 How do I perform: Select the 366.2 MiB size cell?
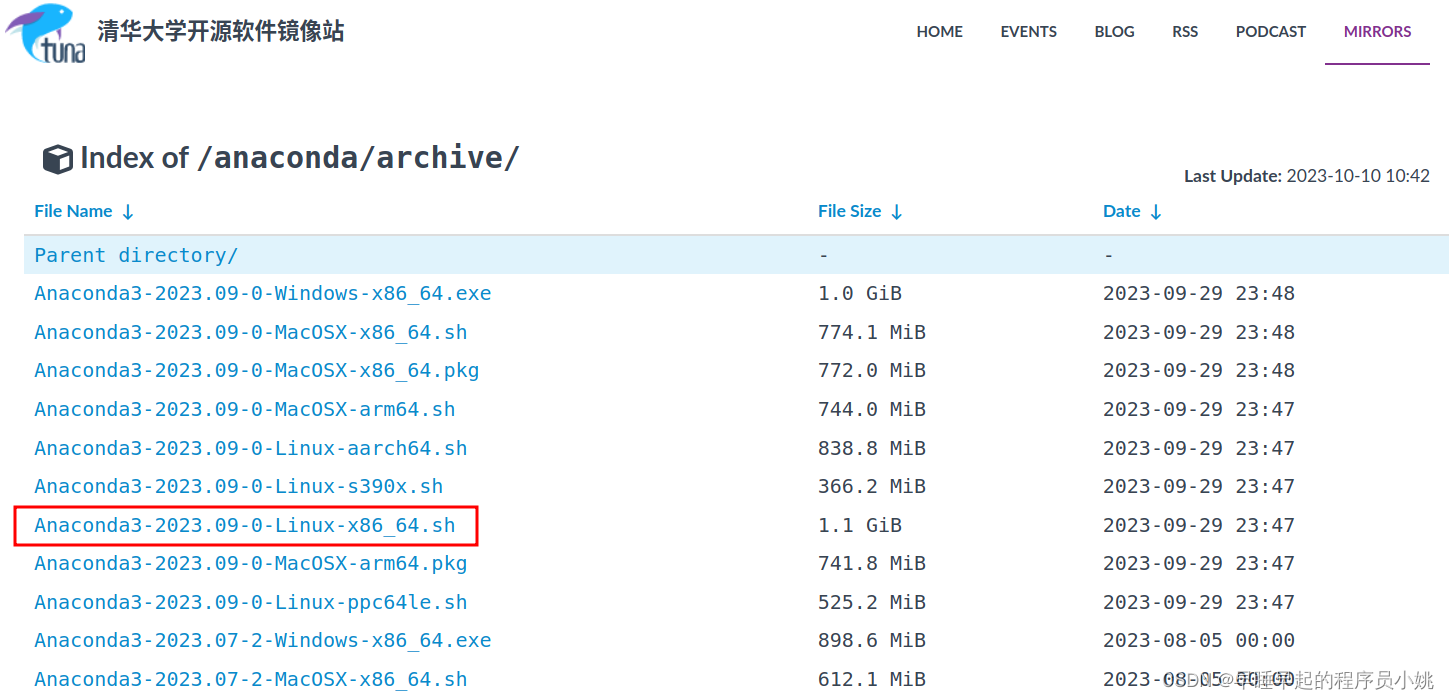pos(872,486)
